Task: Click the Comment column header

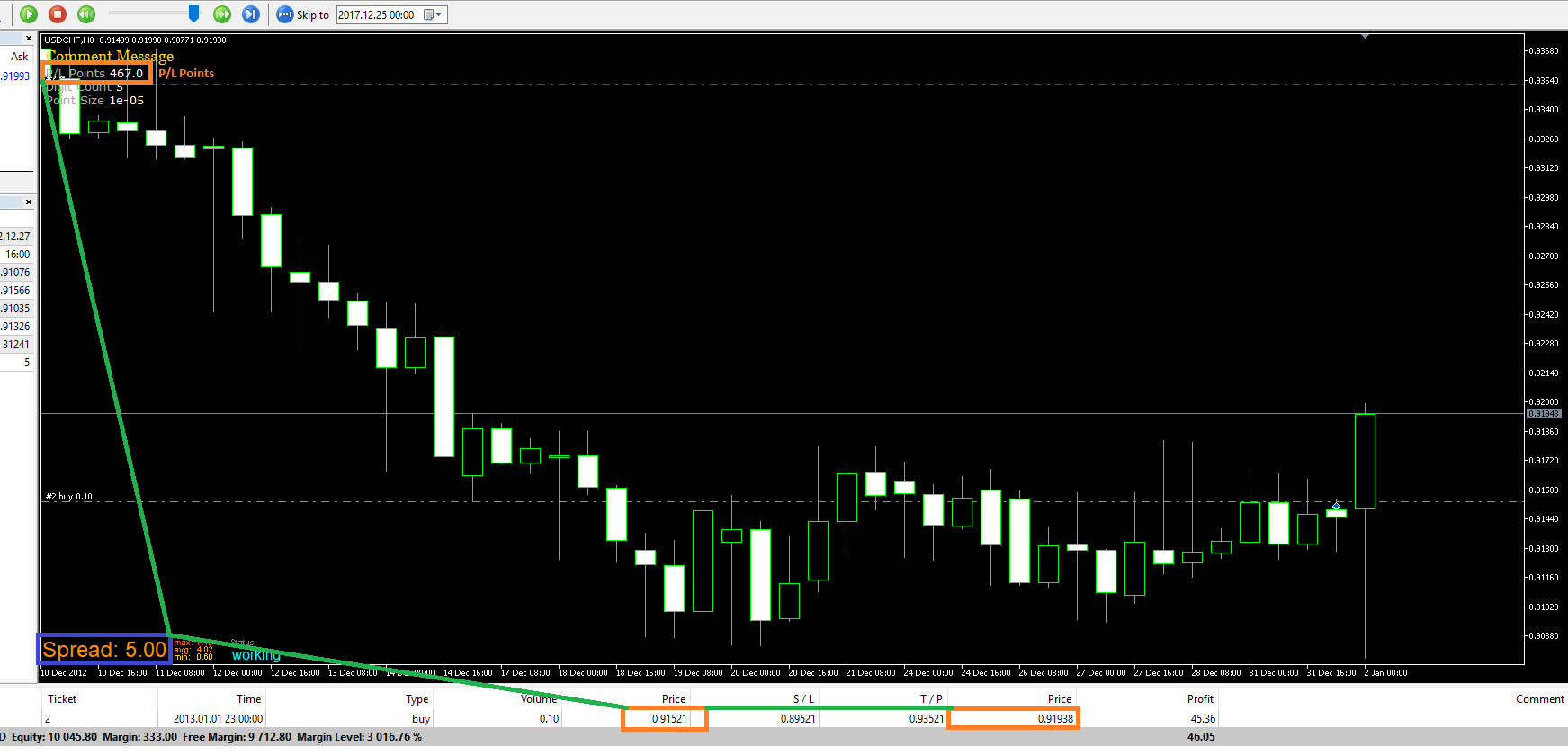Action: [x=1539, y=699]
